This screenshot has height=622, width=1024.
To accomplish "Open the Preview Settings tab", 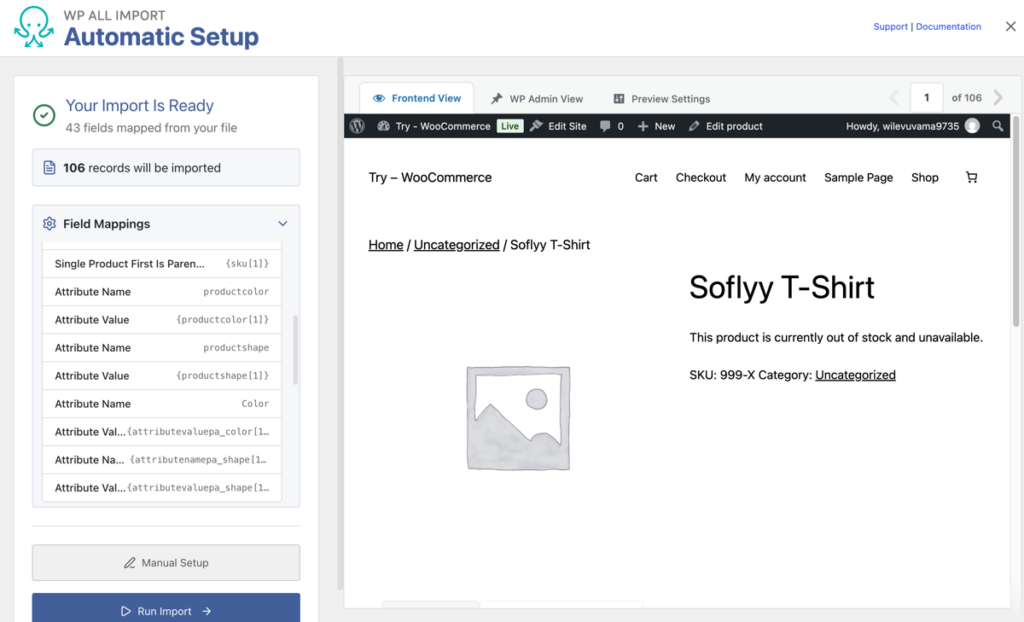I will (x=662, y=99).
